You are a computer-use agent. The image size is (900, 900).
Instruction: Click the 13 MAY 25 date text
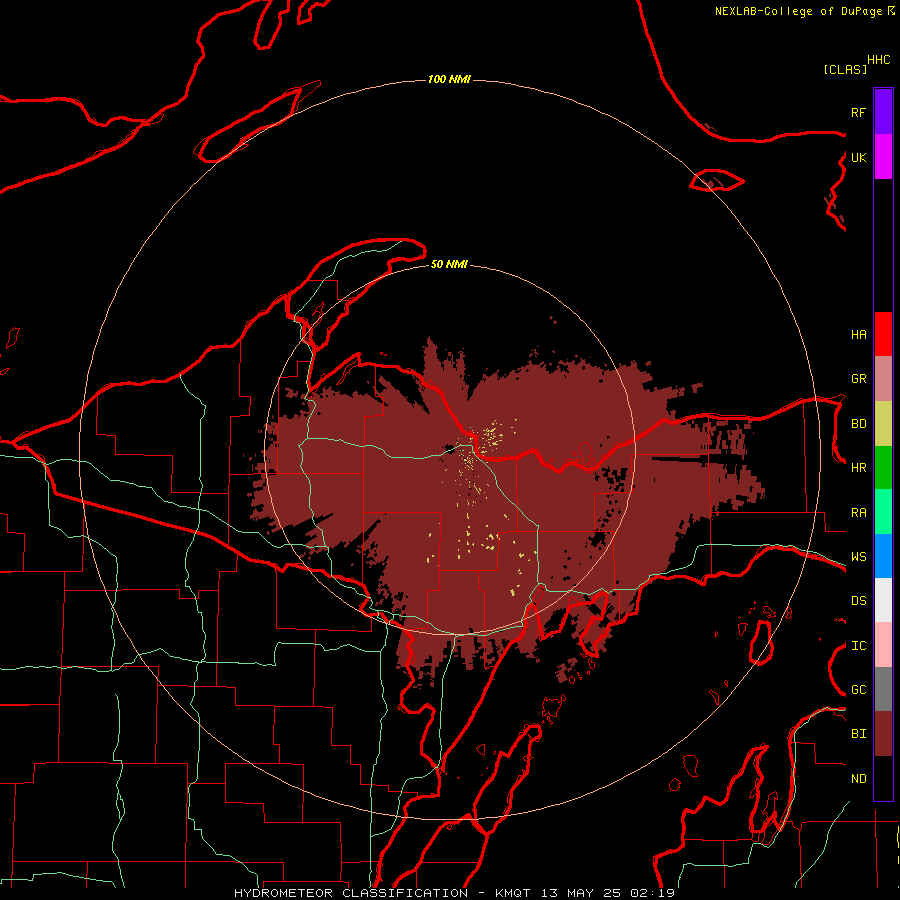[580, 893]
